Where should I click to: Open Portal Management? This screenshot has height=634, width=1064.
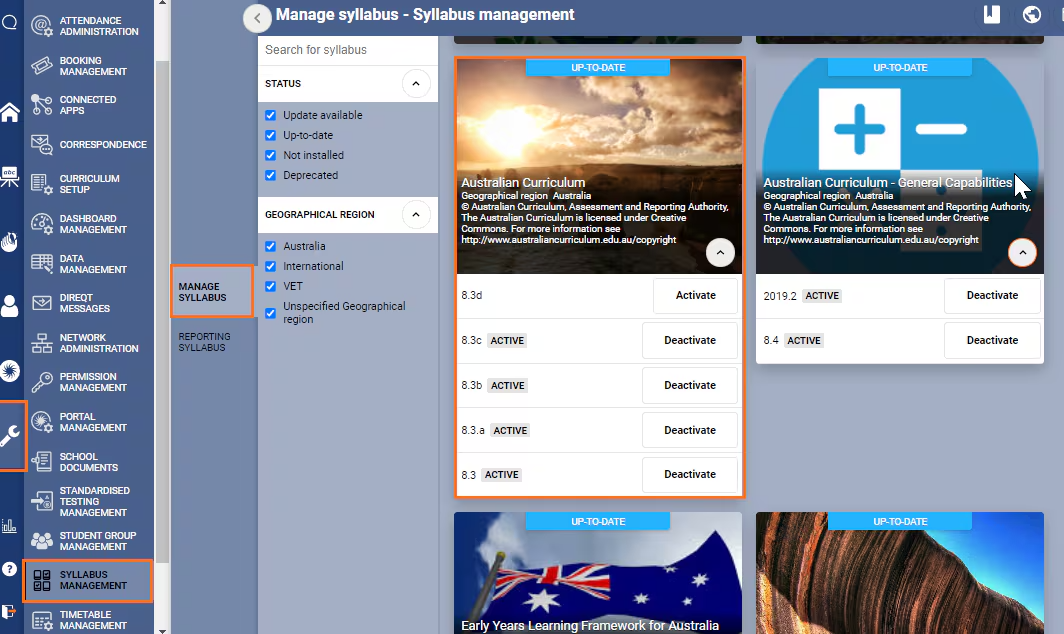(x=89, y=422)
